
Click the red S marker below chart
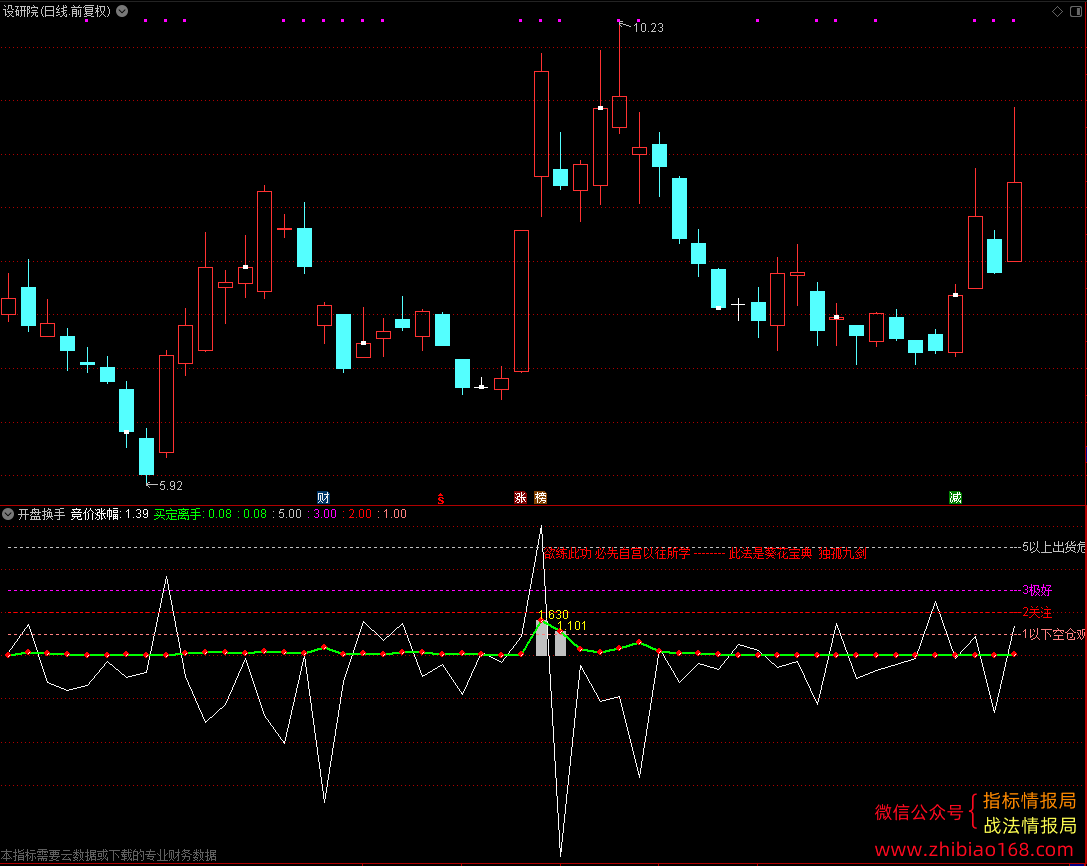pyautogui.click(x=441, y=499)
